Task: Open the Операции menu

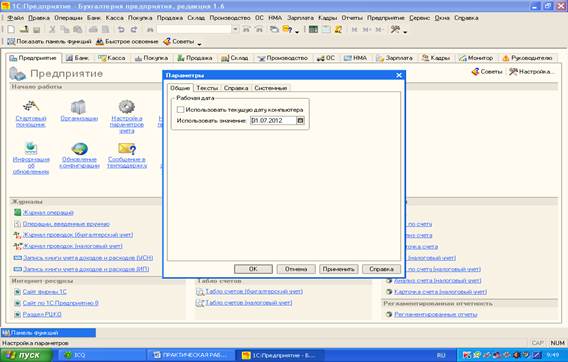Action: point(68,18)
